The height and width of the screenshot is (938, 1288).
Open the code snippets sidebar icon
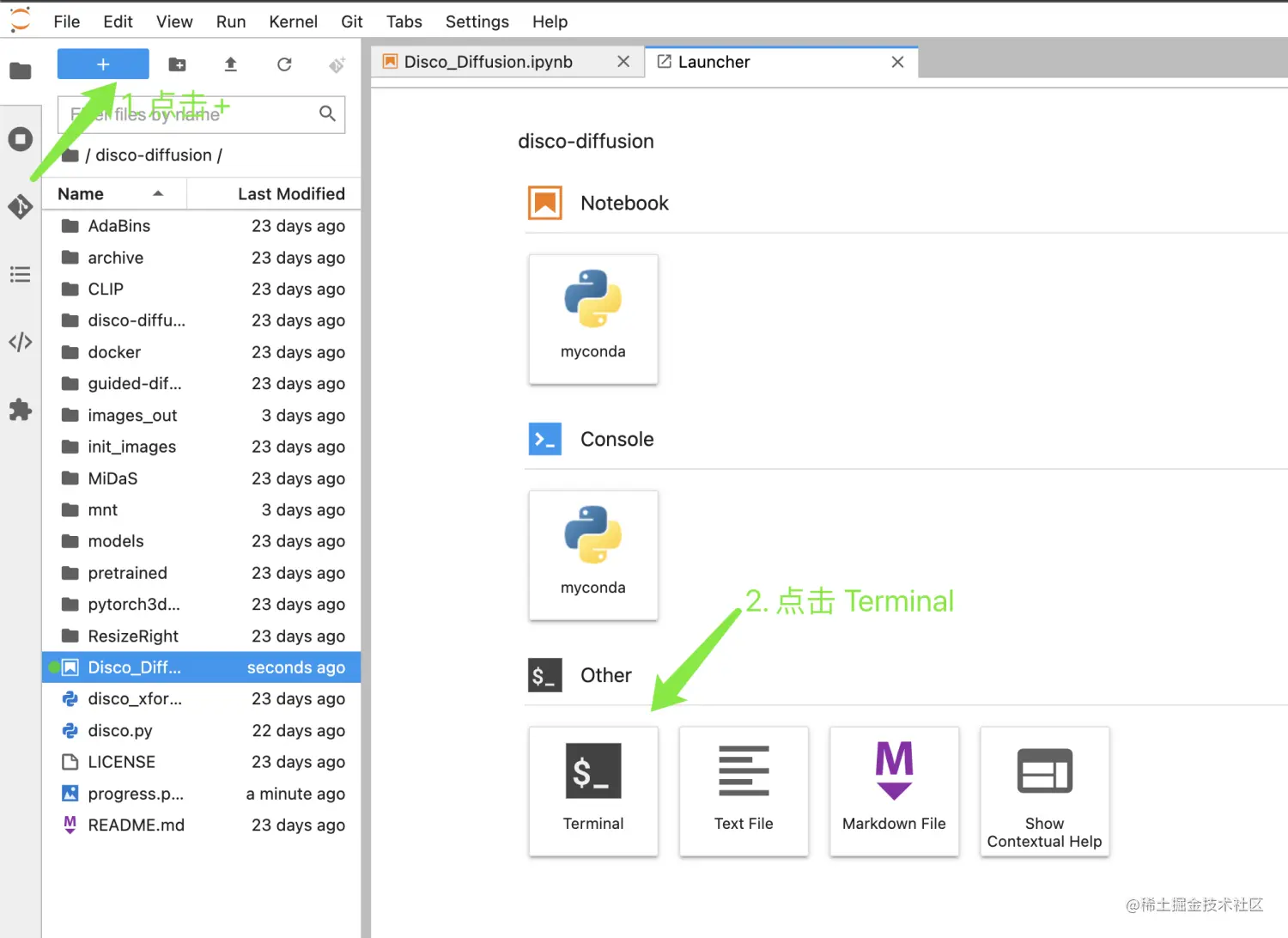coord(20,342)
